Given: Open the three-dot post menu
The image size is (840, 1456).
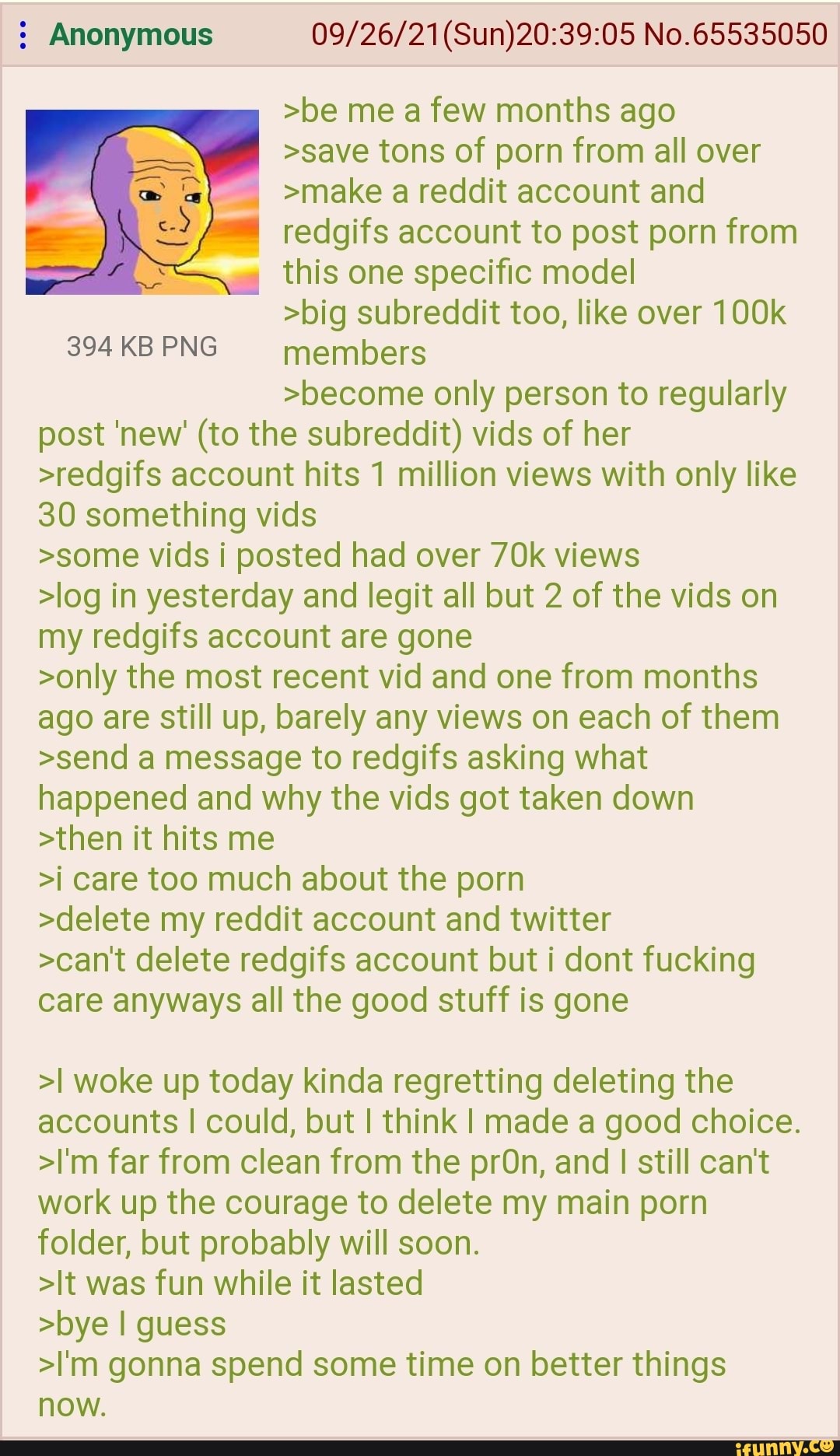Looking at the screenshot, I should (24, 35).
